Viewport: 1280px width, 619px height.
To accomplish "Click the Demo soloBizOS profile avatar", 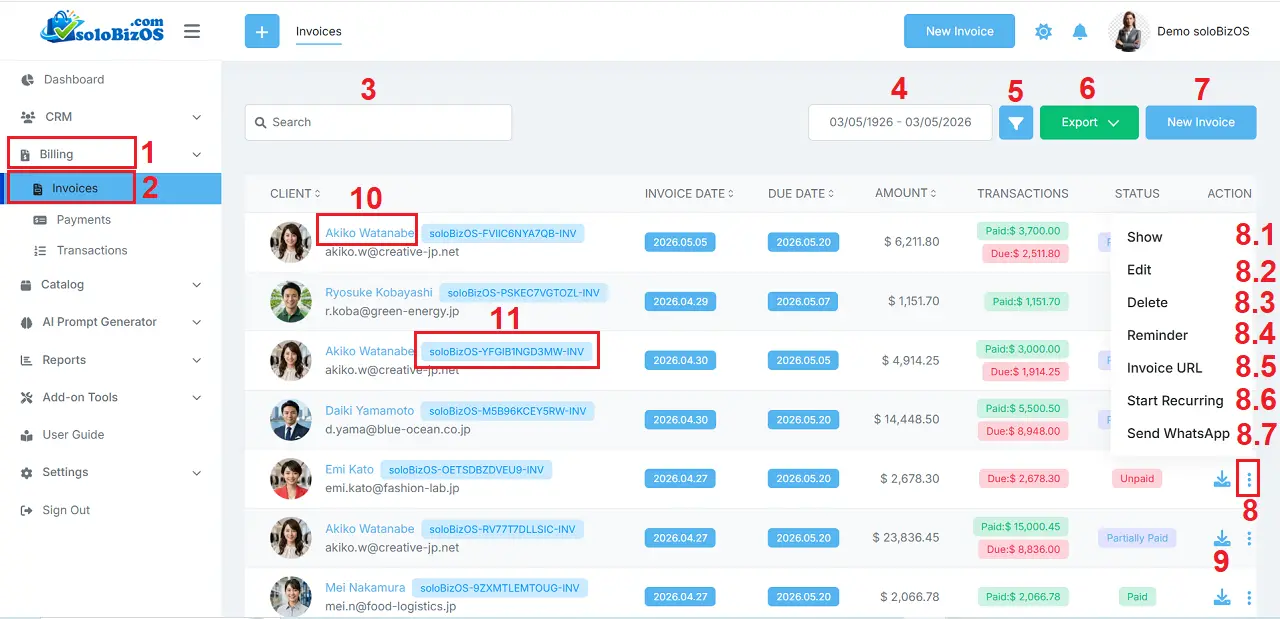I will click(x=1128, y=31).
